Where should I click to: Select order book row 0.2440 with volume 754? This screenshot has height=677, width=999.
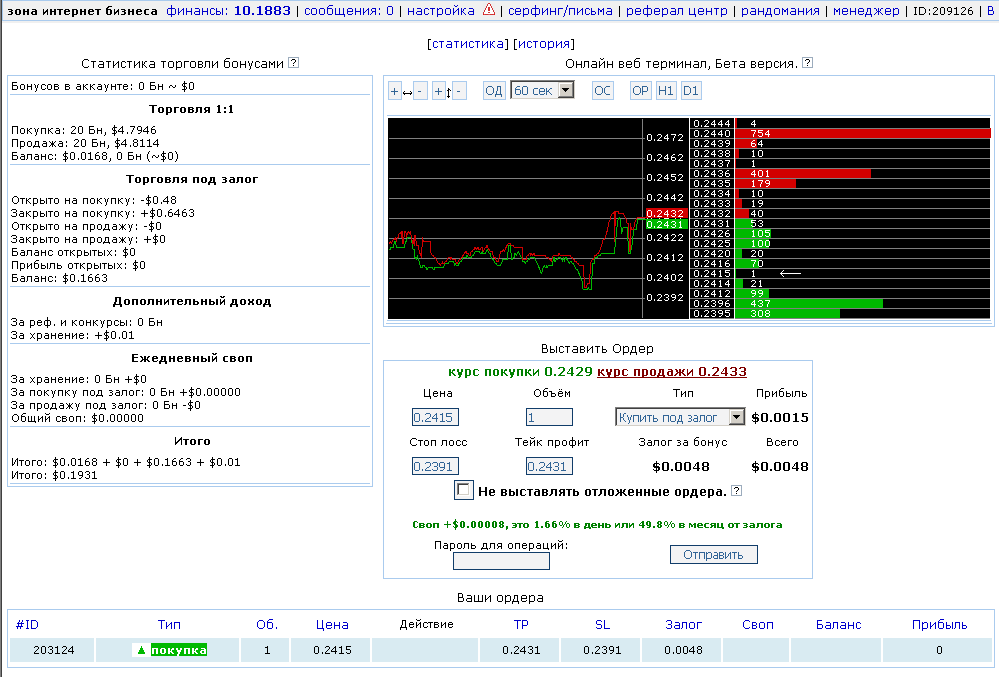tap(840, 134)
